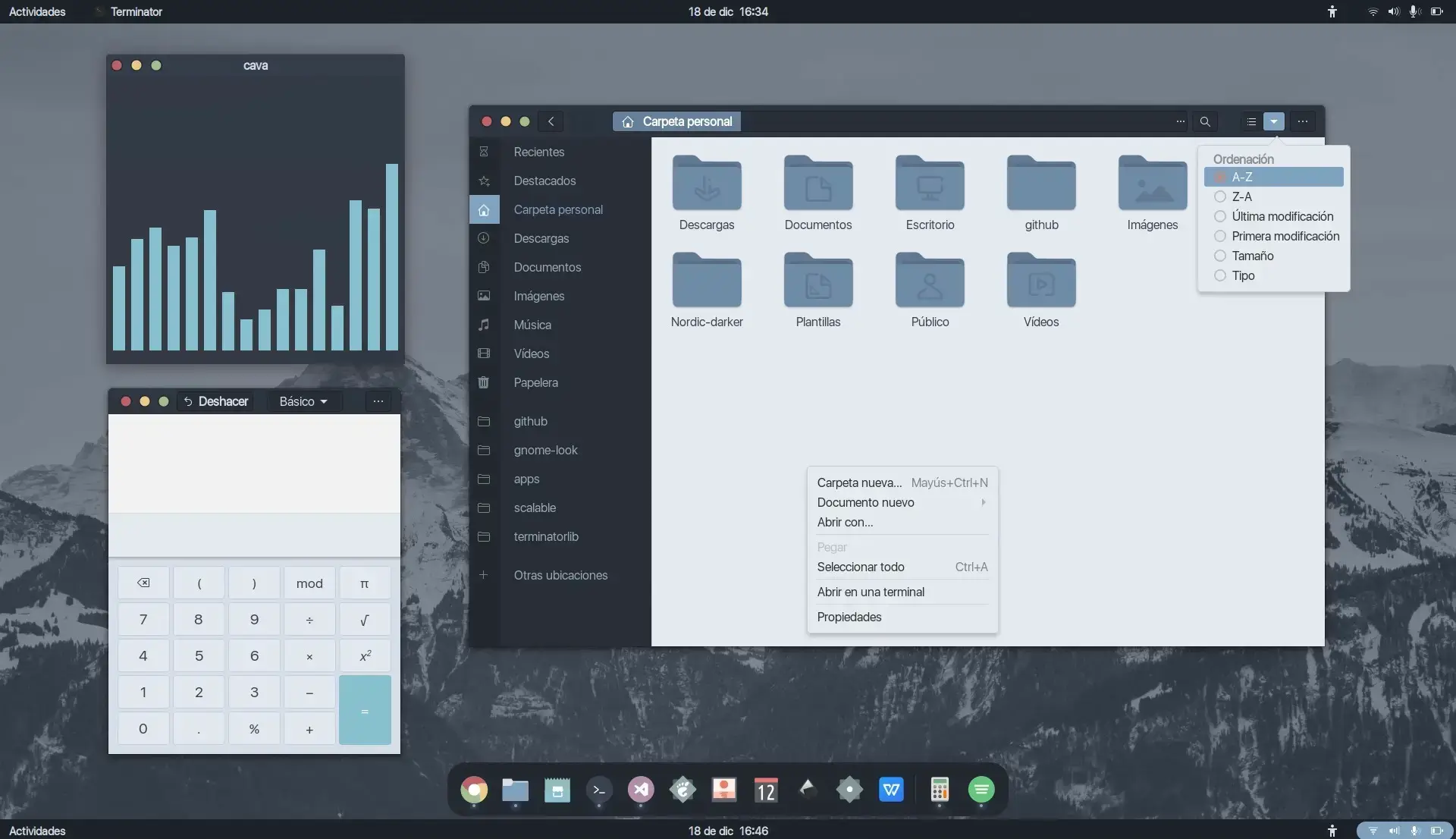1456x839 pixels.
Task: Click Actividades in the top bar
Action: click(x=36, y=11)
